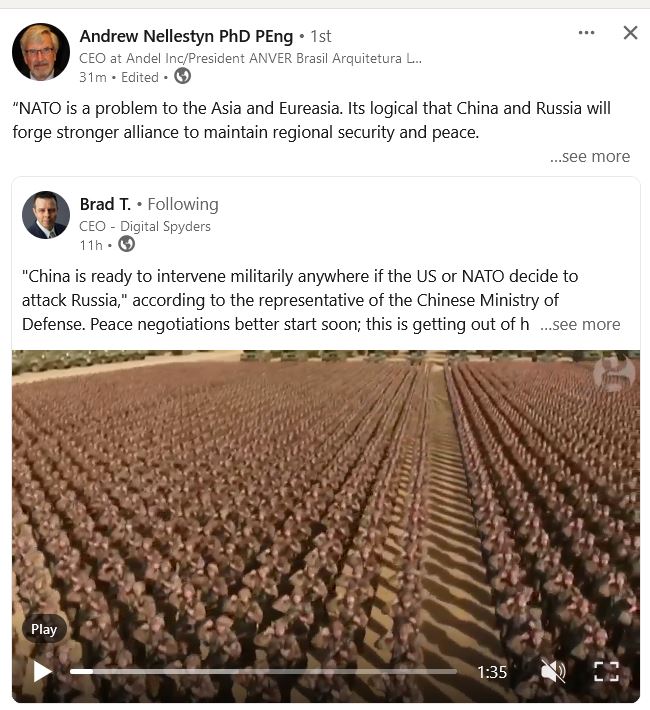This screenshot has width=650, height=710.
Task: Start the video with the play triangle
Action: point(42,671)
